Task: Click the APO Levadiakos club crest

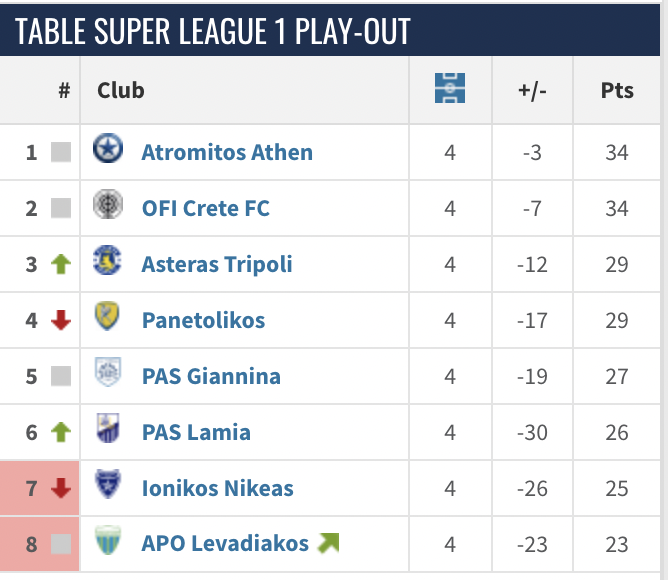Action: click(107, 543)
